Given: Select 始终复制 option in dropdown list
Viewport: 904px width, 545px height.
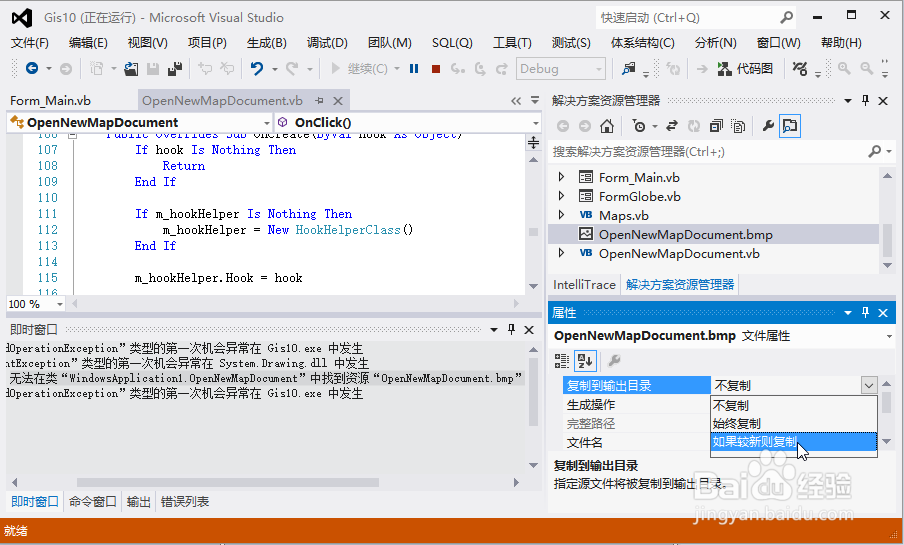Looking at the screenshot, I should pyautogui.click(x=794, y=423).
